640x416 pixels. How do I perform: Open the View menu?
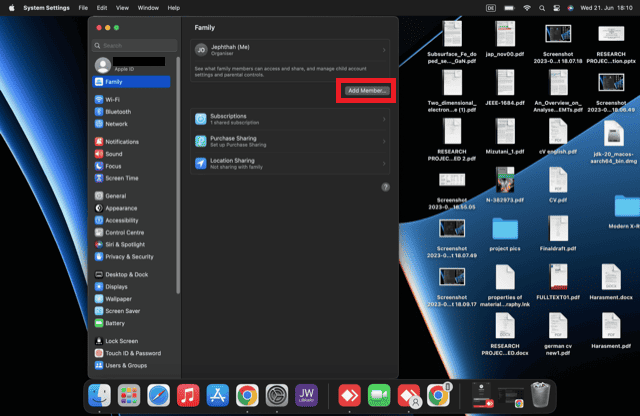point(122,7)
